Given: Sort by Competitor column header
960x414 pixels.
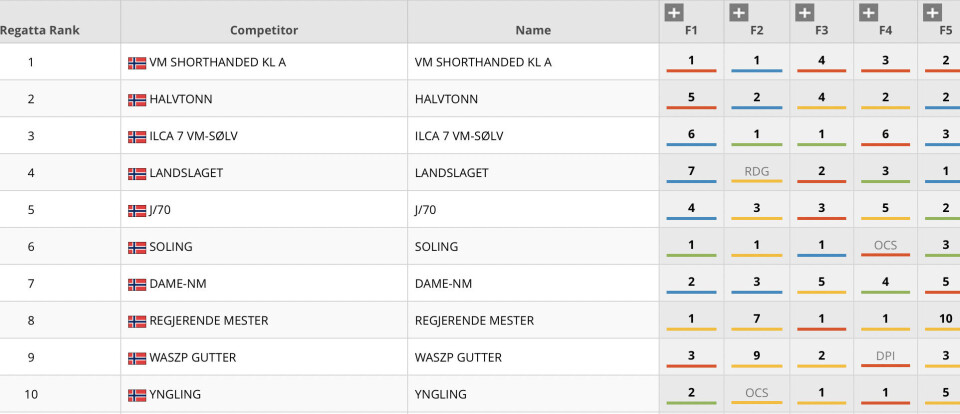Looking at the screenshot, I should [264, 30].
